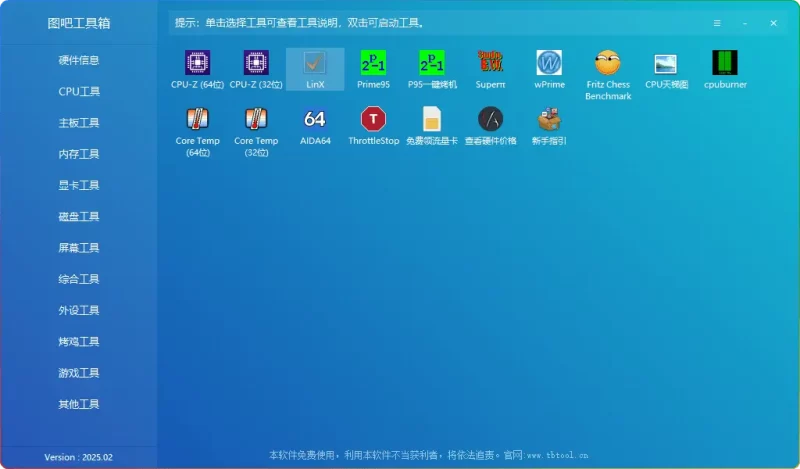Viewport: 800px width, 469px height.
Task: Click the LinX tool icon
Action: point(315,63)
